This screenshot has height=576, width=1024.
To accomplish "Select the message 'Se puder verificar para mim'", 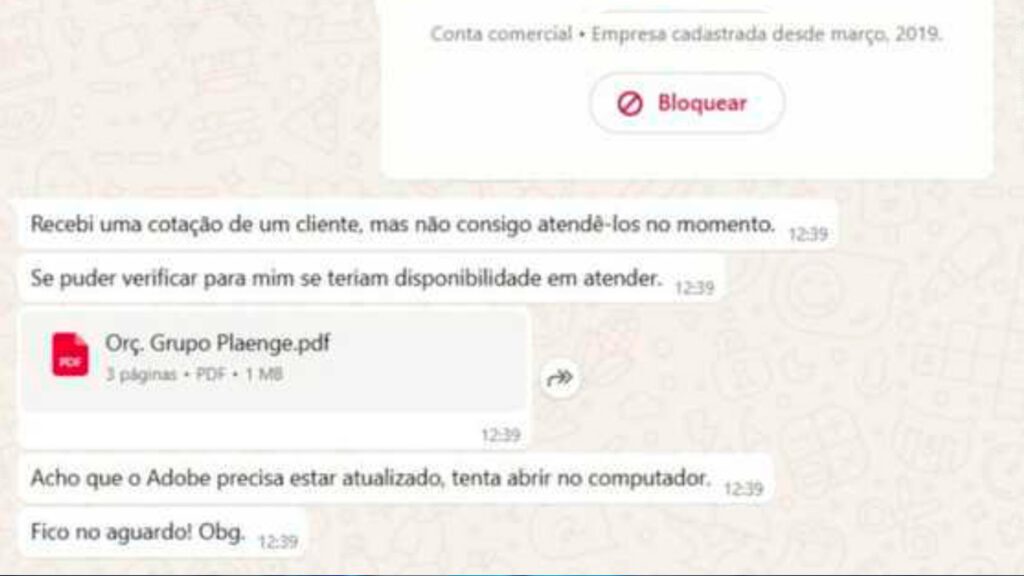I will point(372,279).
